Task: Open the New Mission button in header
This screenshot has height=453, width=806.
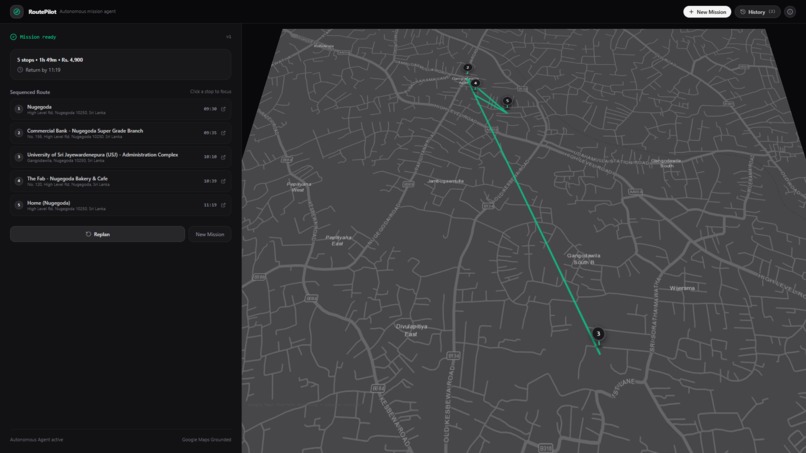Action: click(x=707, y=12)
